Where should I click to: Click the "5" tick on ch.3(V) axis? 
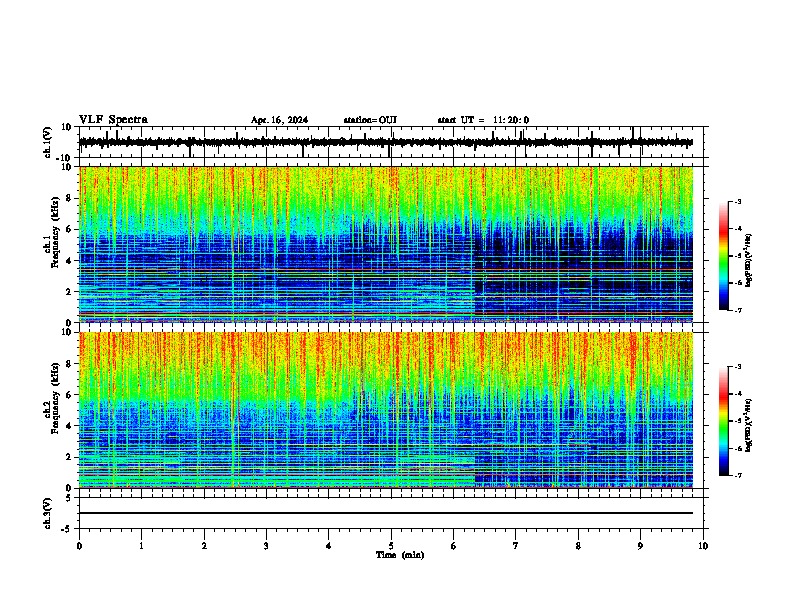pyautogui.click(x=70, y=498)
